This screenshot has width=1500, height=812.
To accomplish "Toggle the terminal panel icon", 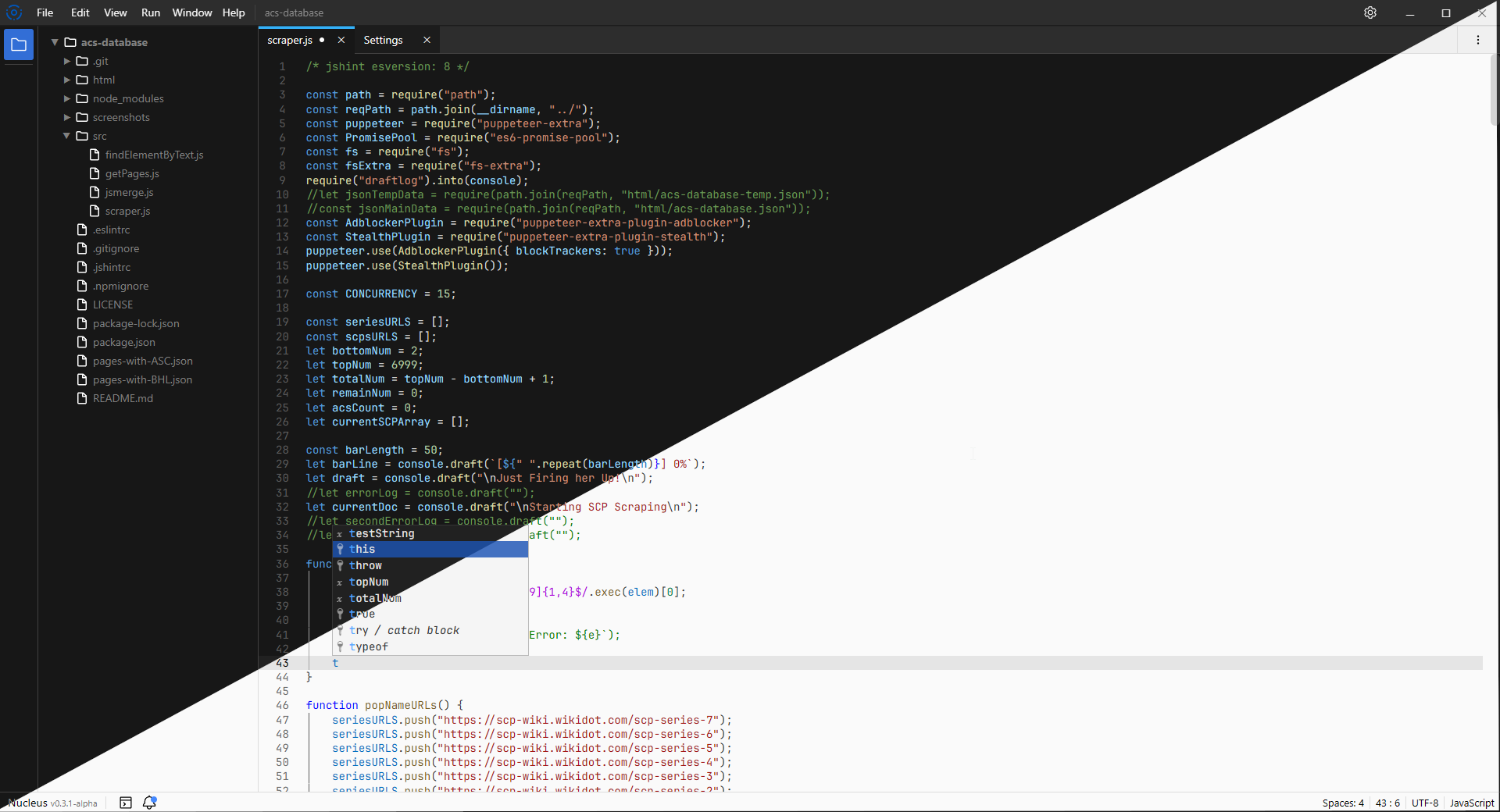I will (126, 803).
